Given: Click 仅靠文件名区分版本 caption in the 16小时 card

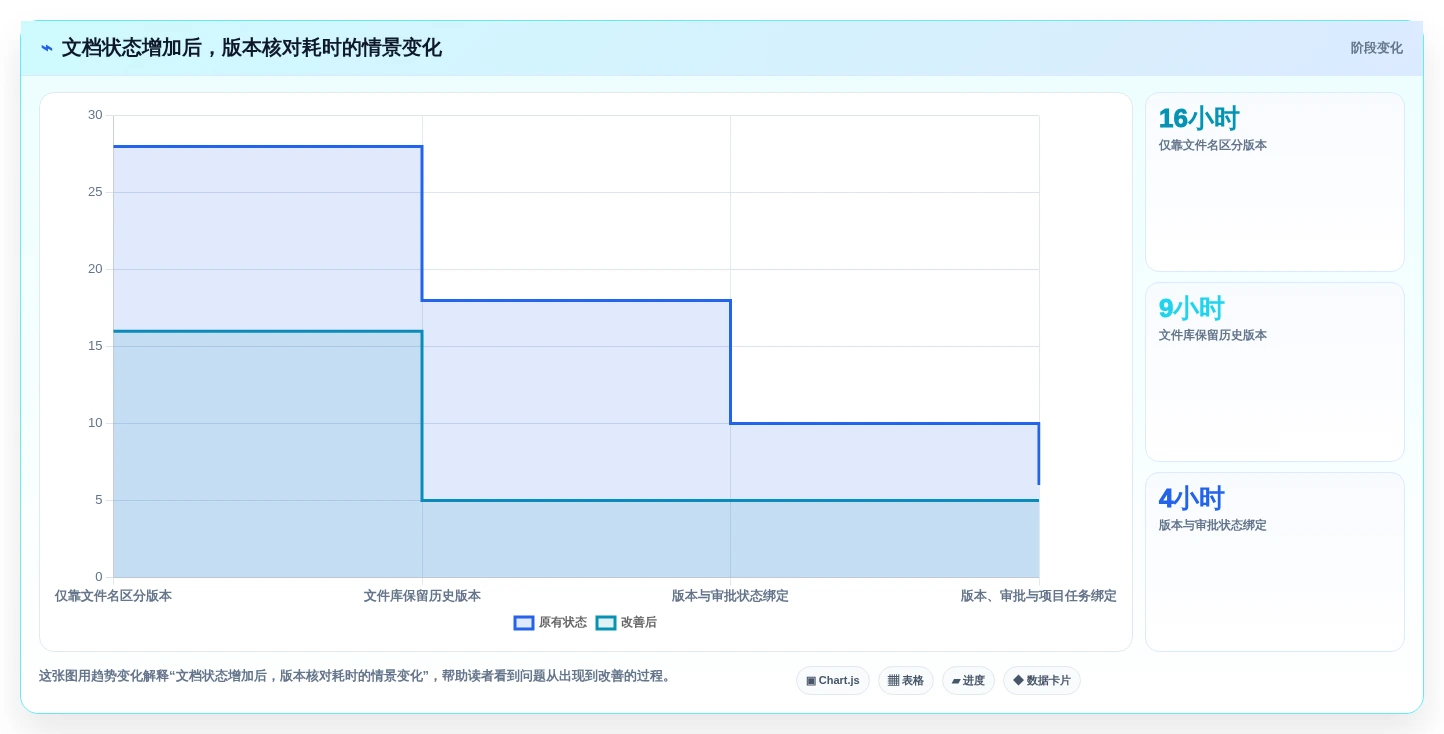Looking at the screenshot, I should pos(1213,145).
